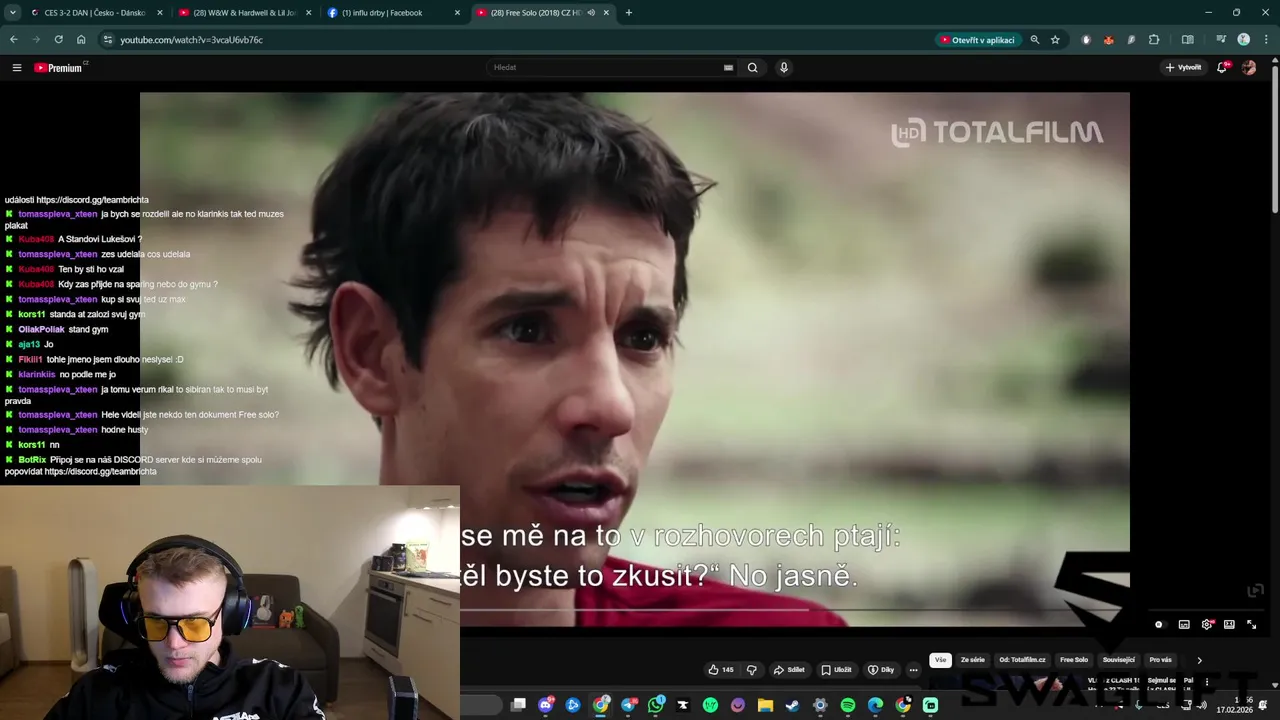View site information icon in address bar
Viewport: 1280px width, 720px height.
(x=106, y=40)
